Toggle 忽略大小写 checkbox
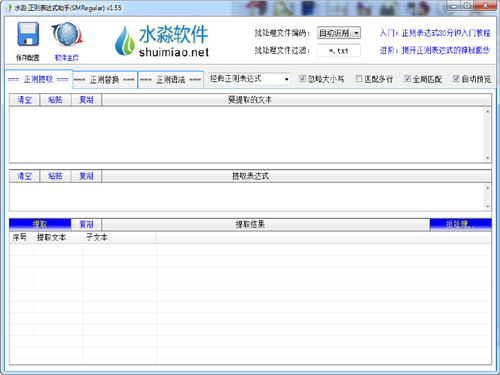500x375 pixels. point(302,79)
